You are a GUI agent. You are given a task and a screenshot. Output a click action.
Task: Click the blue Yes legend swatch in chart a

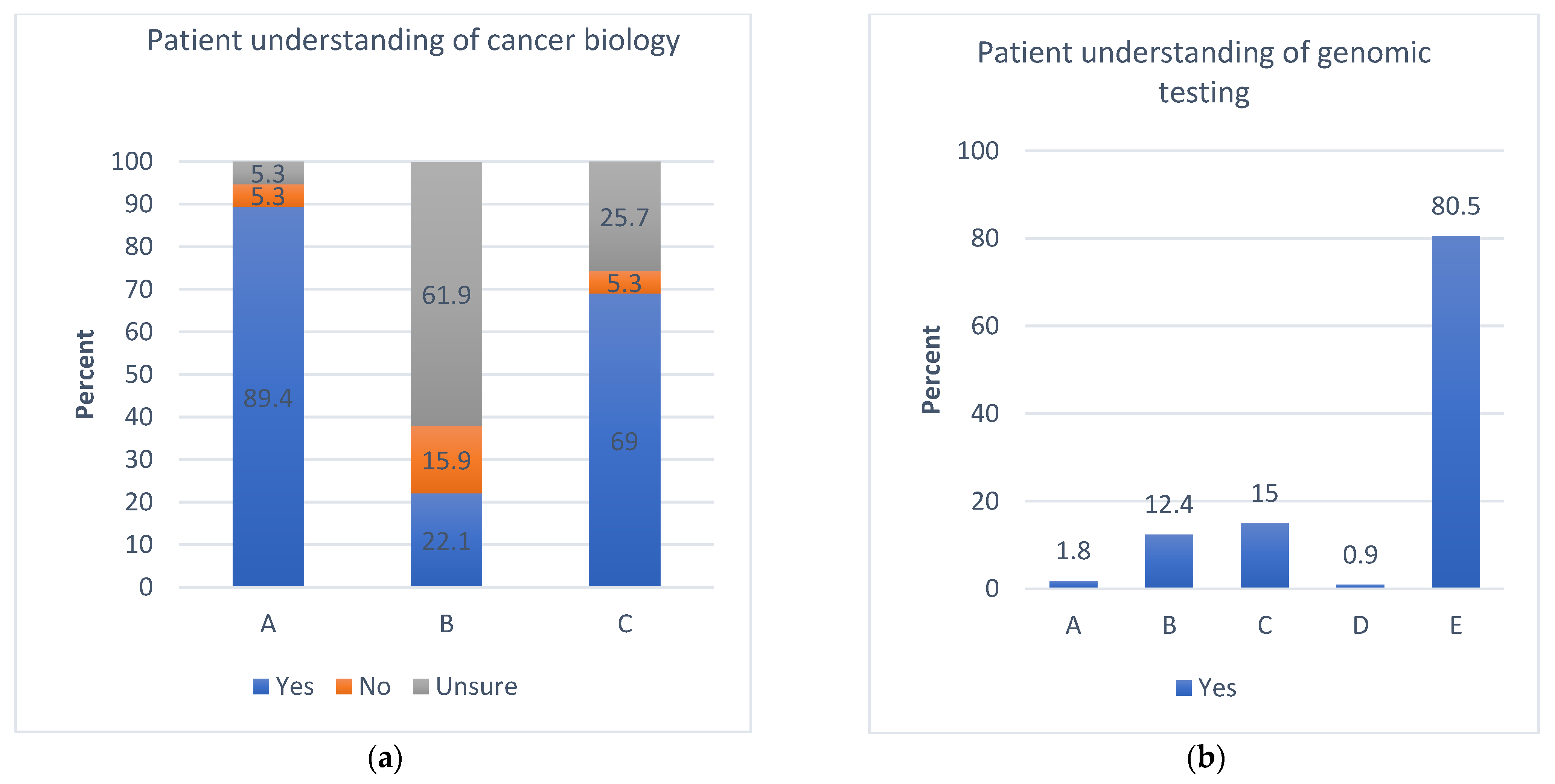coord(261,687)
